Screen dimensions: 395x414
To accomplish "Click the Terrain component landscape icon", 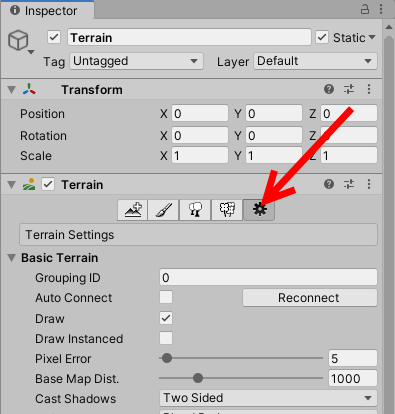I will point(29,184).
